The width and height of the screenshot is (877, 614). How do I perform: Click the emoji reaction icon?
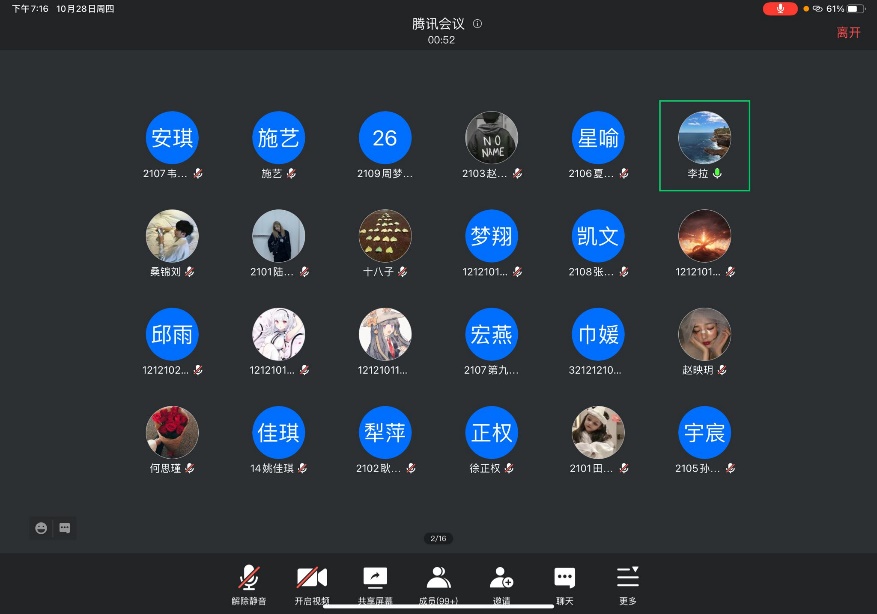tap(41, 528)
